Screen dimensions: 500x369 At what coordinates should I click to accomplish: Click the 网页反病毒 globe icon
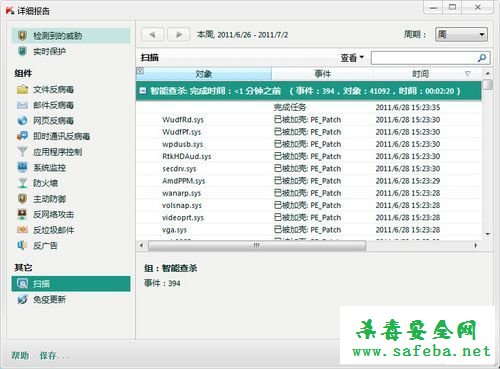[x=22, y=120]
